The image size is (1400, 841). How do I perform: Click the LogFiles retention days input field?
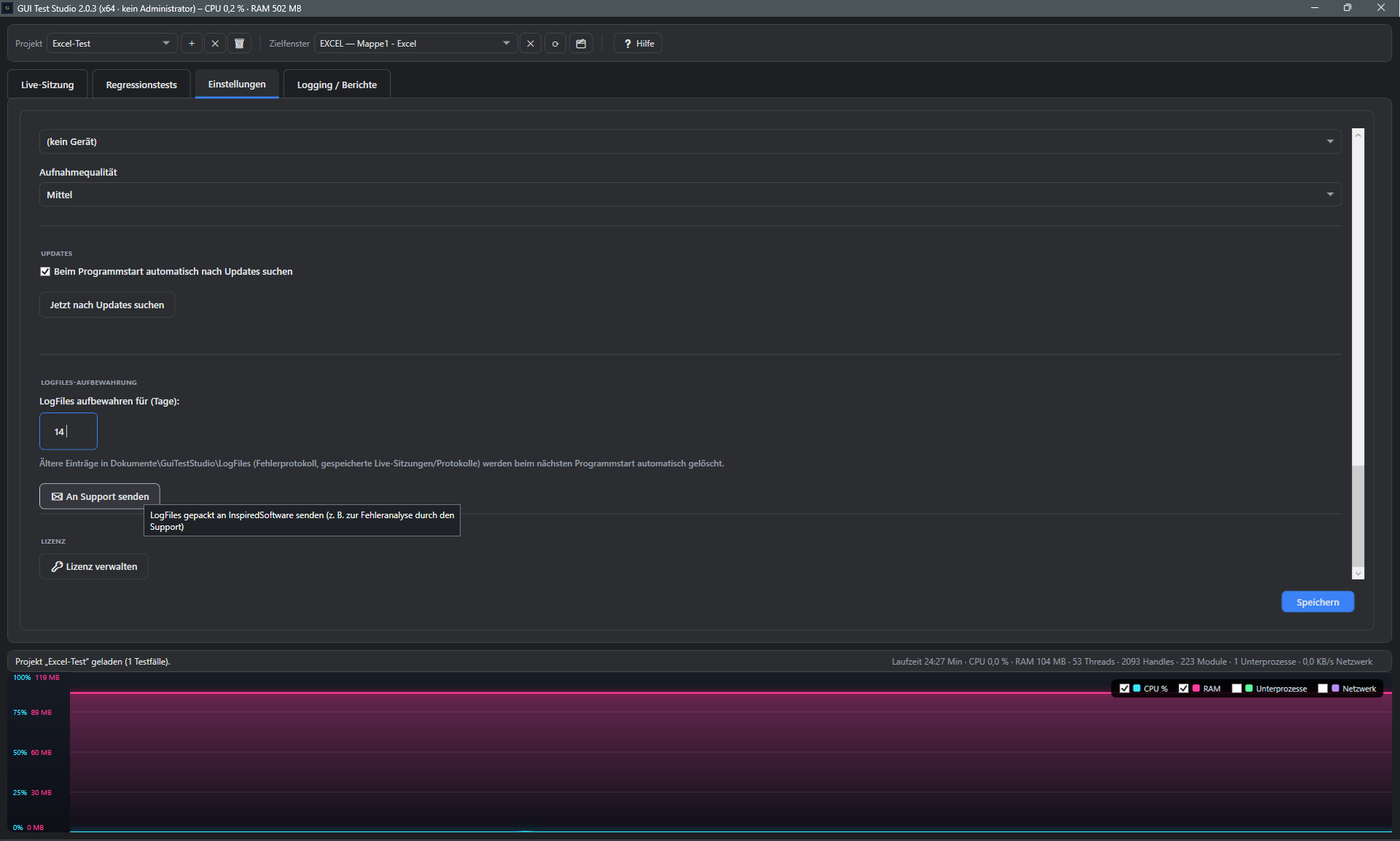point(69,431)
